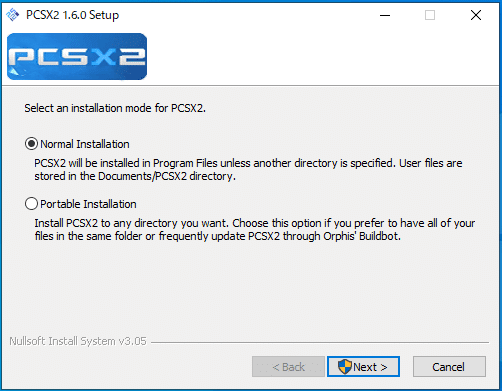The height and width of the screenshot is (391, 502).
Task: Click the Orphis' Buildbot description under Portable Installation
Action: [255, 230]
